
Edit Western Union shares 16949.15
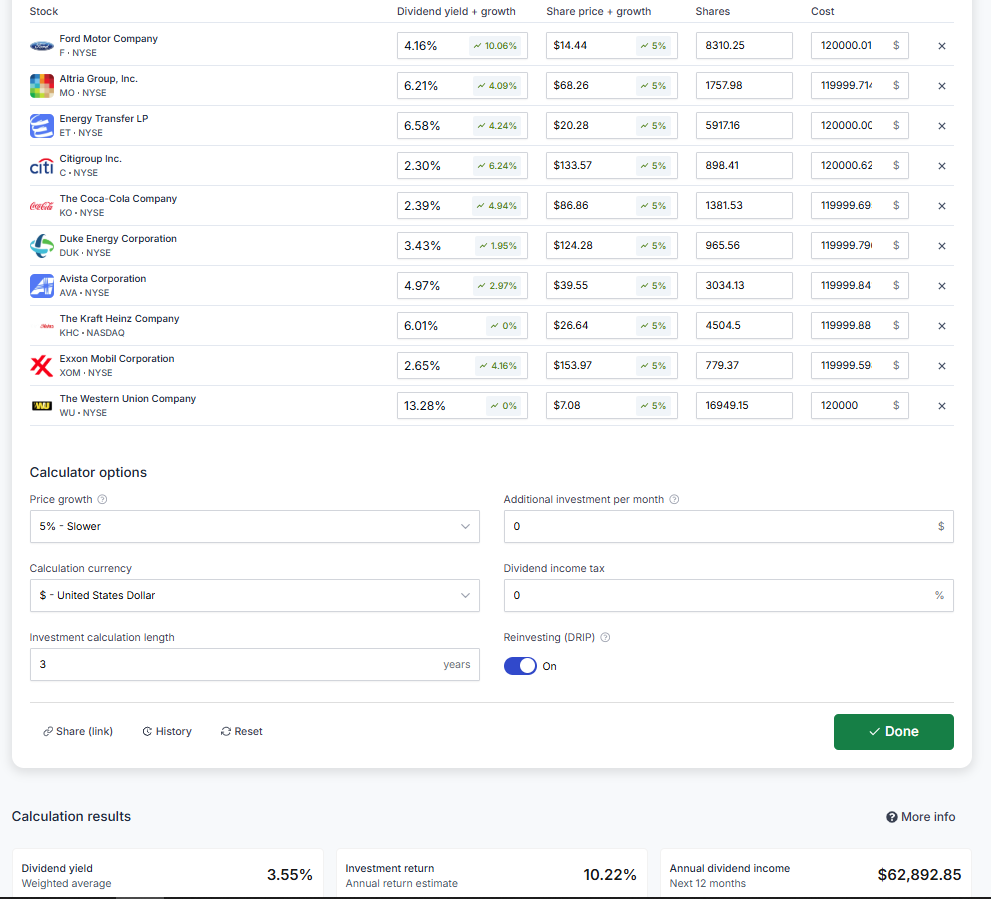coord(744,406)
